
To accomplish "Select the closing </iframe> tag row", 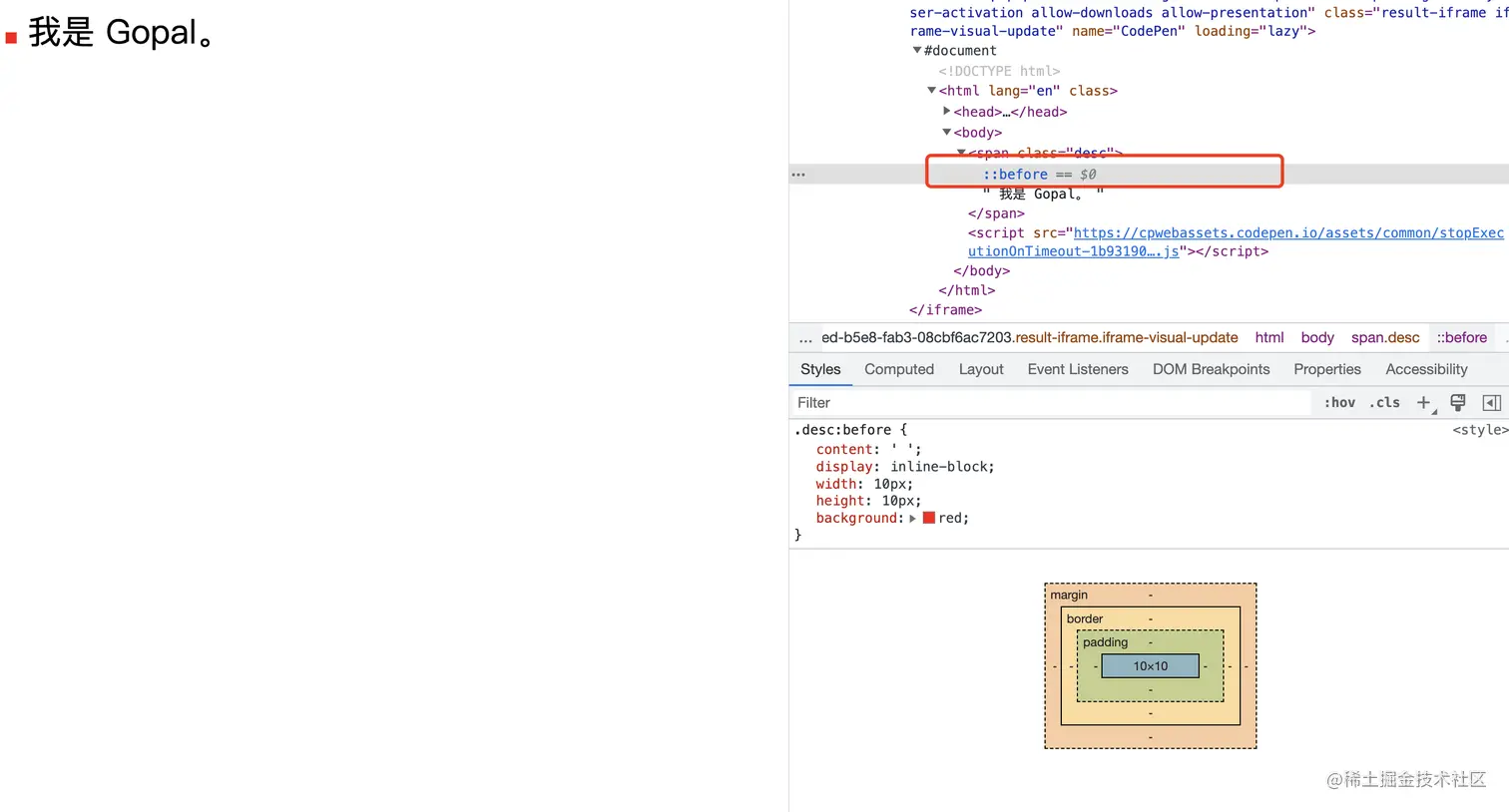I will (945, 310).
